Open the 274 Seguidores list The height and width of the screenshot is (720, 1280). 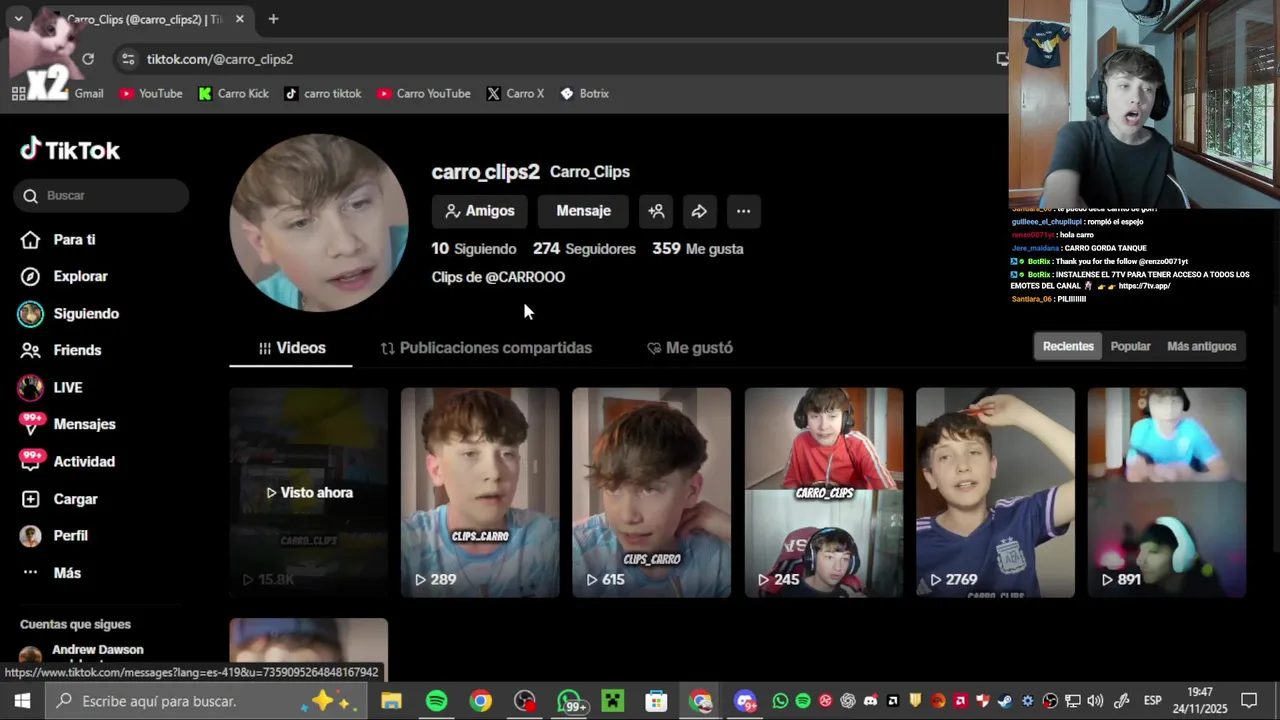(584, 248)
